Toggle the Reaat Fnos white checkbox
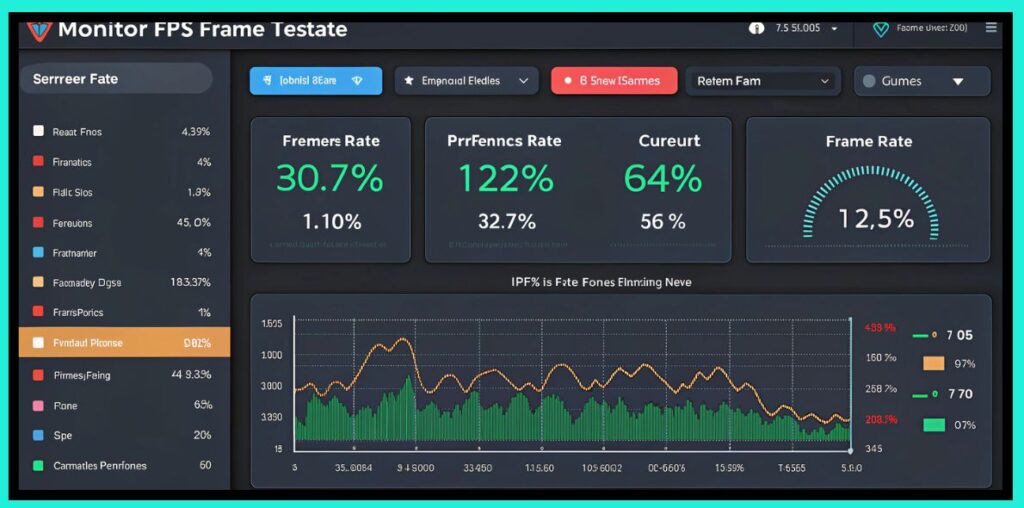The image size is (1024, 508). (x=38, y=131)
